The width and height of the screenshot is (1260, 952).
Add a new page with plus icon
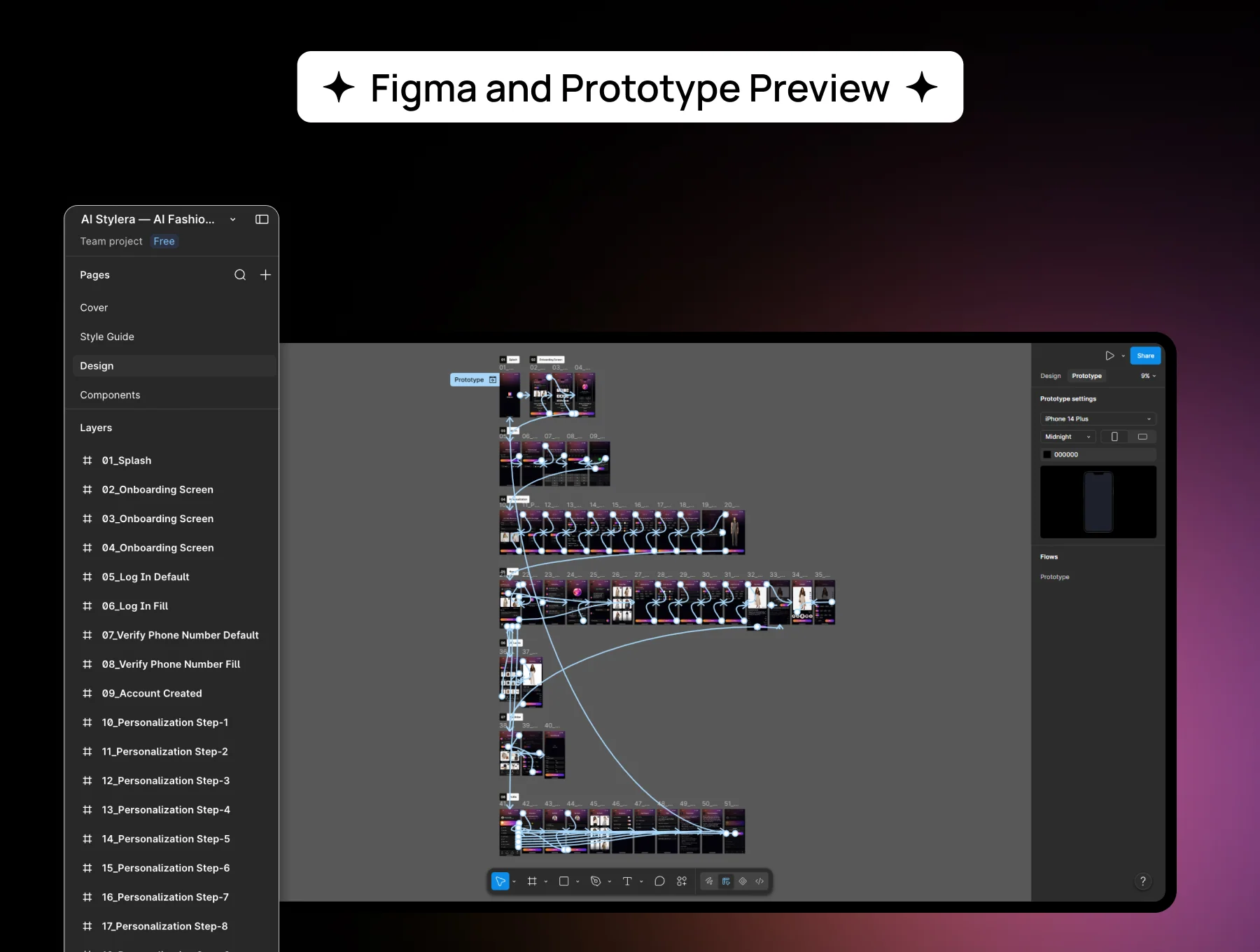pyautogui.click(x=265, y=275)
